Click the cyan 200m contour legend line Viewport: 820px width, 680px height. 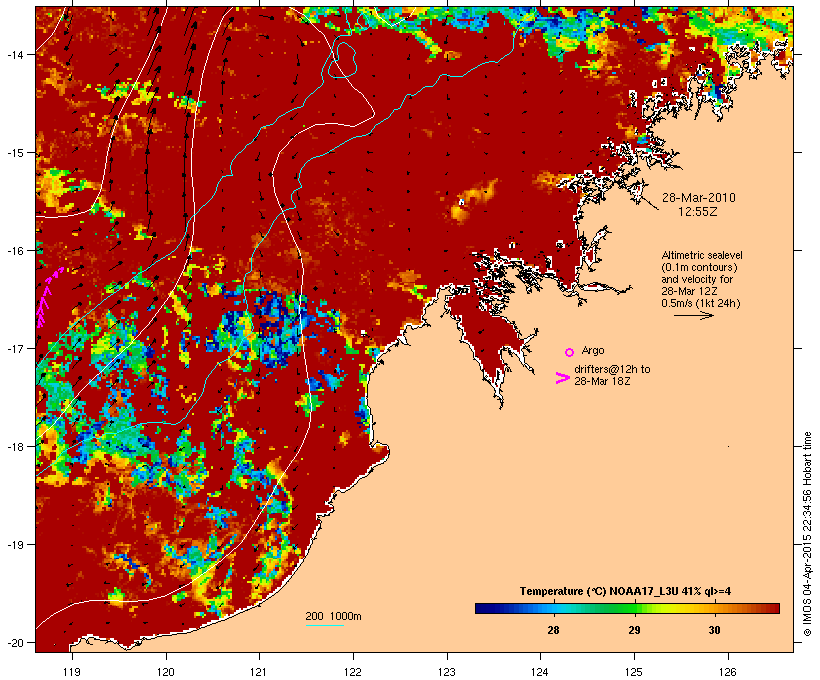point(325,625)
